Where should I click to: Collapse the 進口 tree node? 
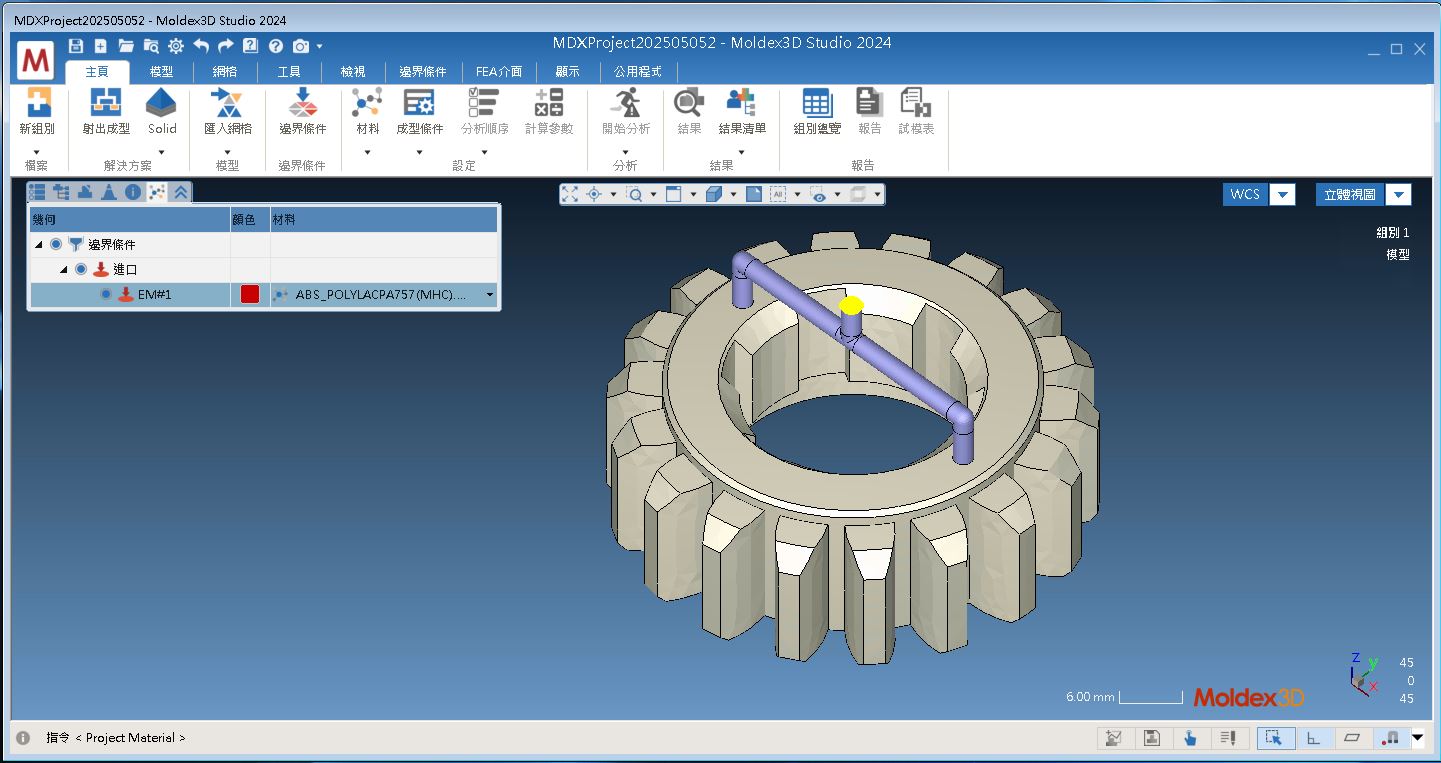click(64, 269)
